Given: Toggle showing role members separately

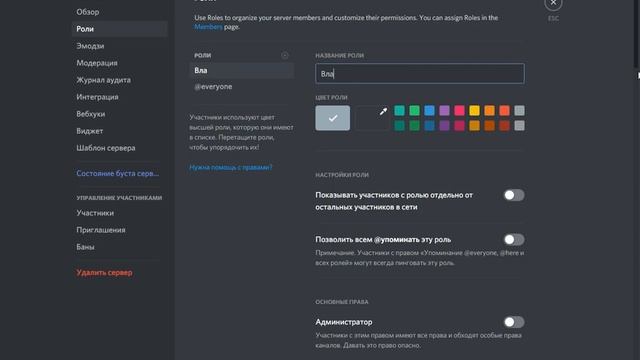Looking at the screenshot, I should pos(514,195).
